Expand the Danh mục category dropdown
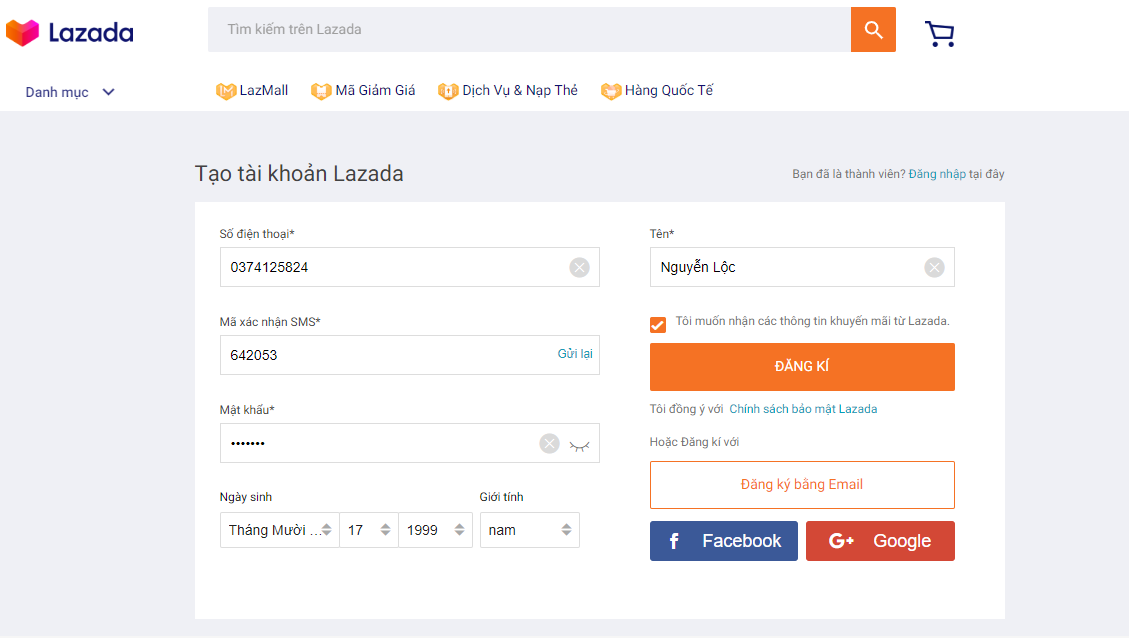The height and width of the screenshot is (638, 1131). click(x=70, y=92)
